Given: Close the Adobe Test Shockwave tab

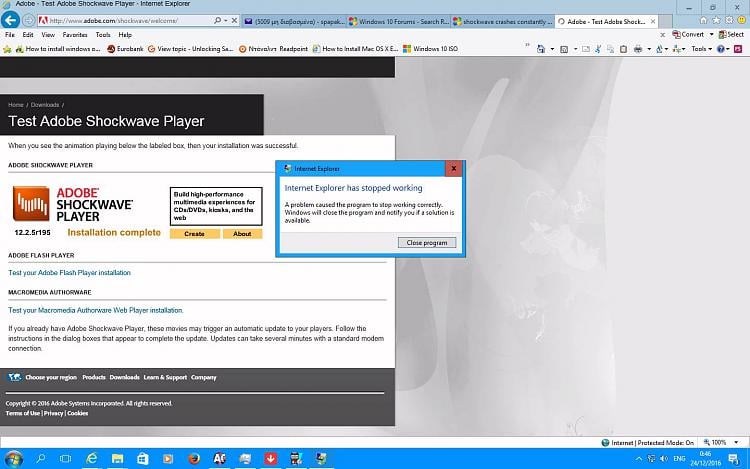Looking at the screenshot, I should click(653, 22).
